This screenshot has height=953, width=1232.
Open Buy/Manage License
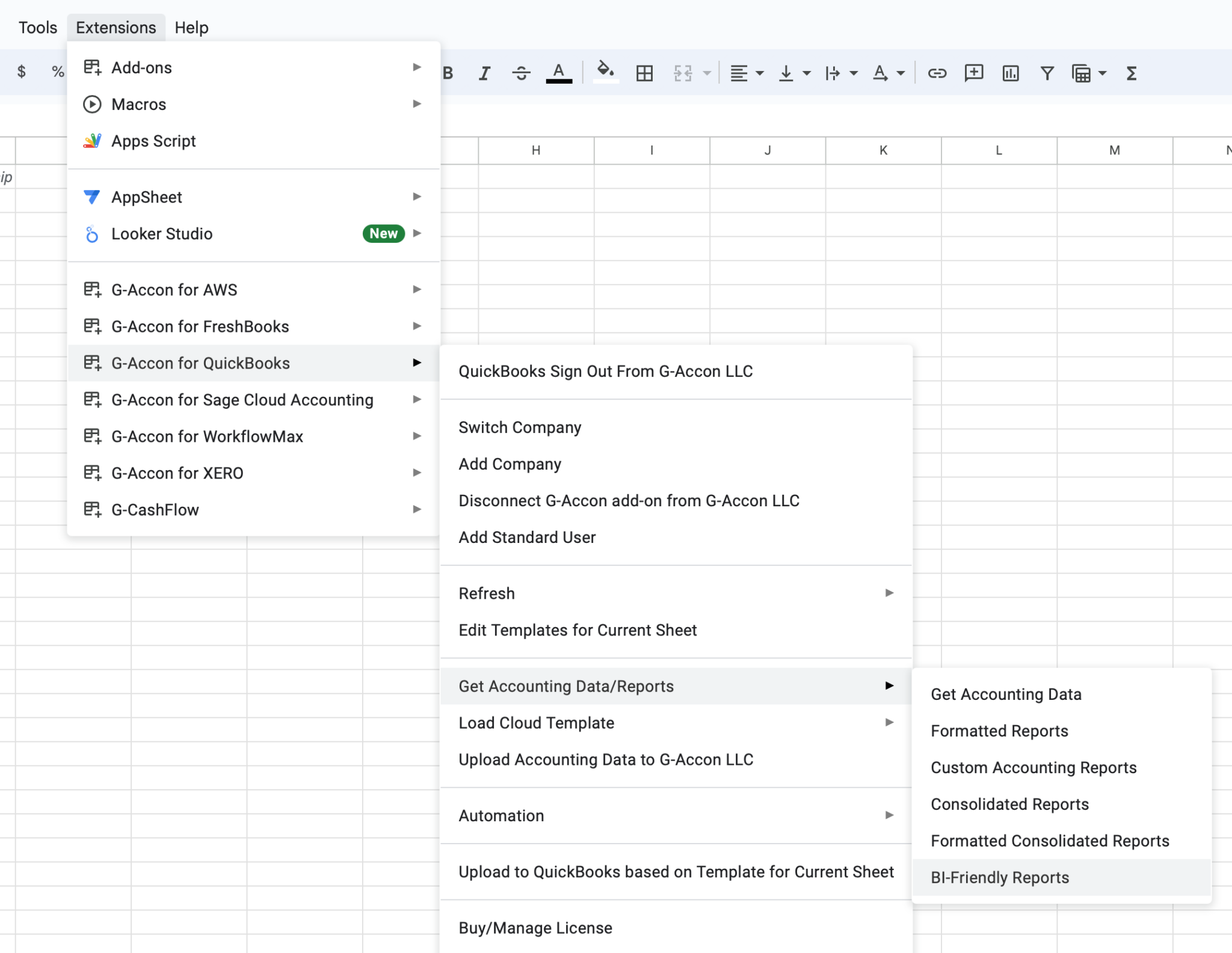pyautogui.click(x=676, y=928)
